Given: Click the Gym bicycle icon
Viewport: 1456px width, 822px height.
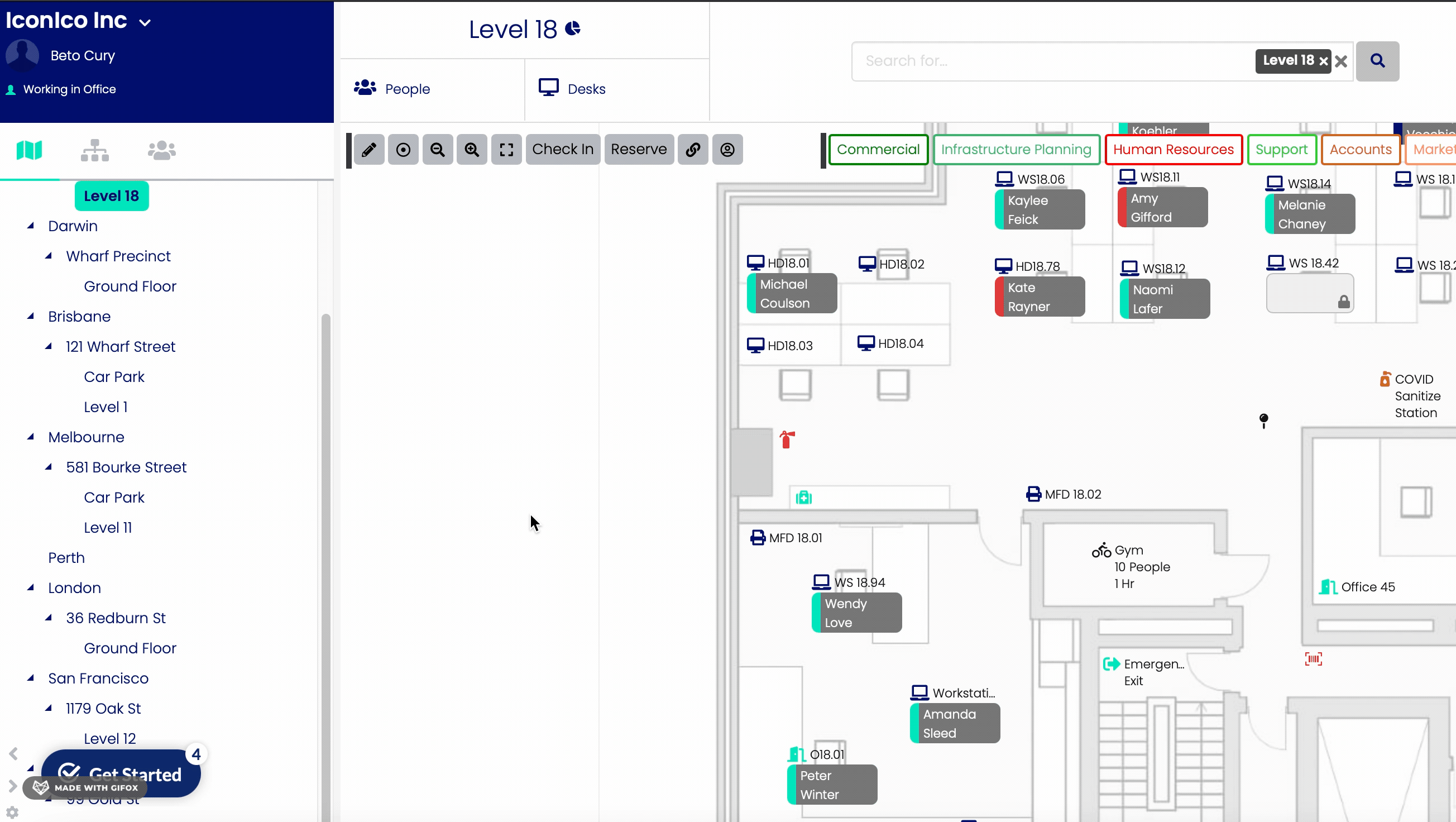Looking at the screenshot, I should coord(1101,550).
